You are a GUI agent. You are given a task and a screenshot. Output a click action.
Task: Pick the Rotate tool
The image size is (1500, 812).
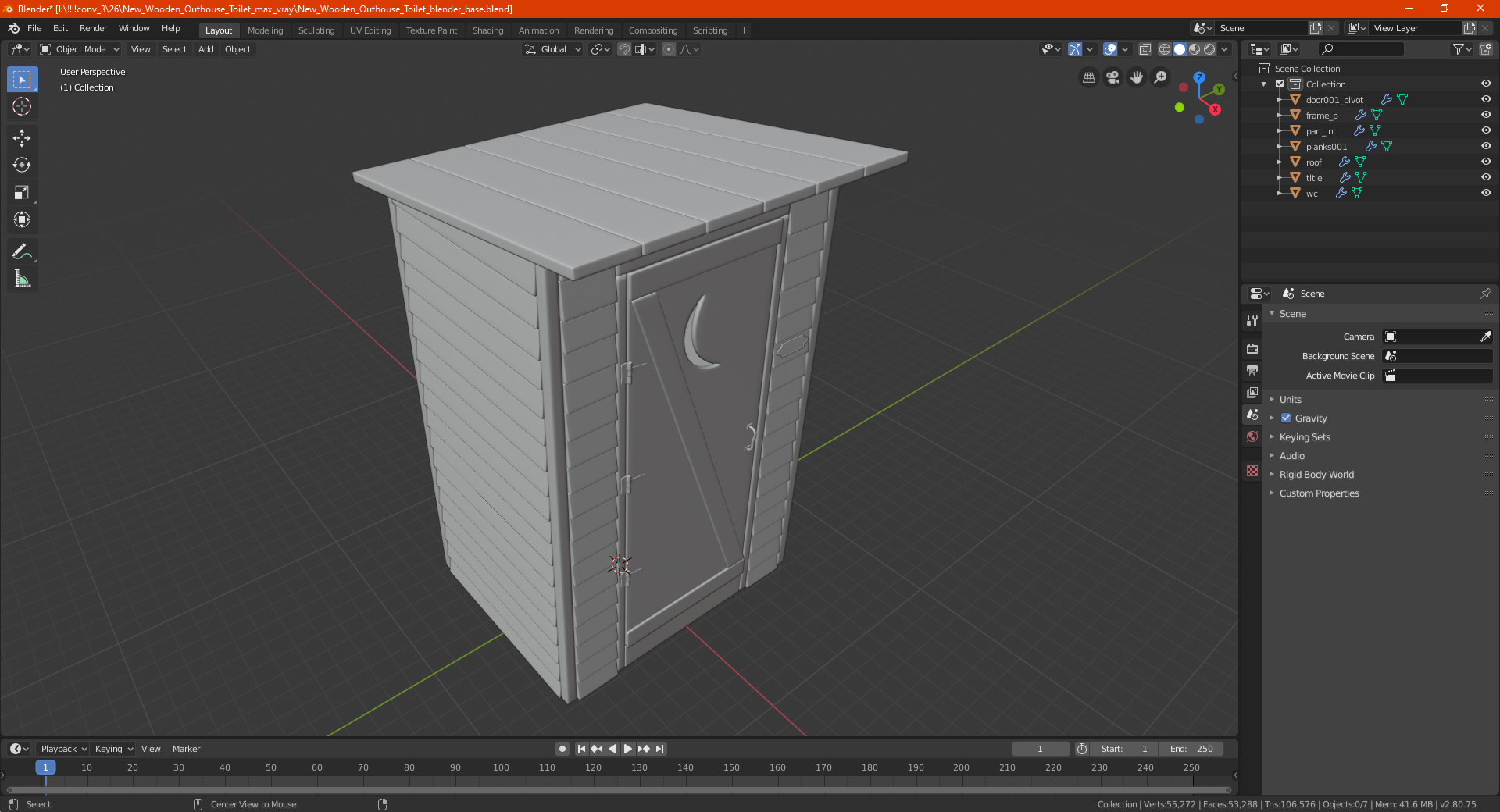[x=22, y=165]
